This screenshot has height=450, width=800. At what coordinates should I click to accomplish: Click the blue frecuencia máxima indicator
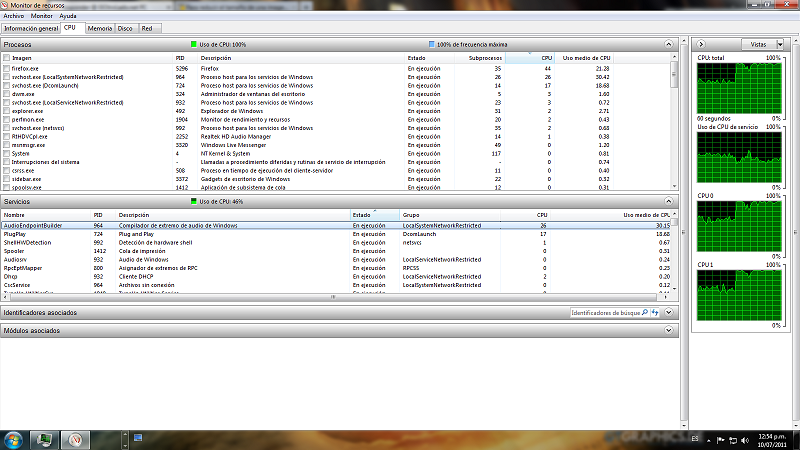pyautogui.click(x=432, y=44)
